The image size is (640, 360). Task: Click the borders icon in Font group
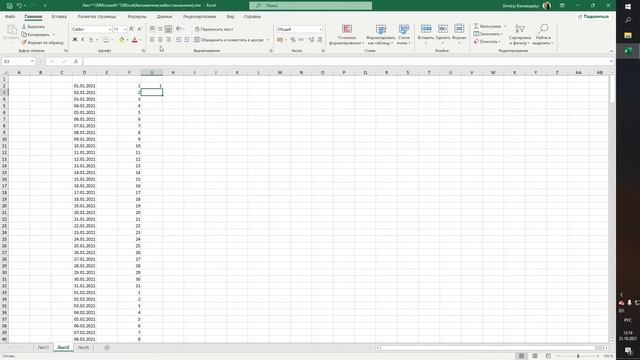(106, 40)
